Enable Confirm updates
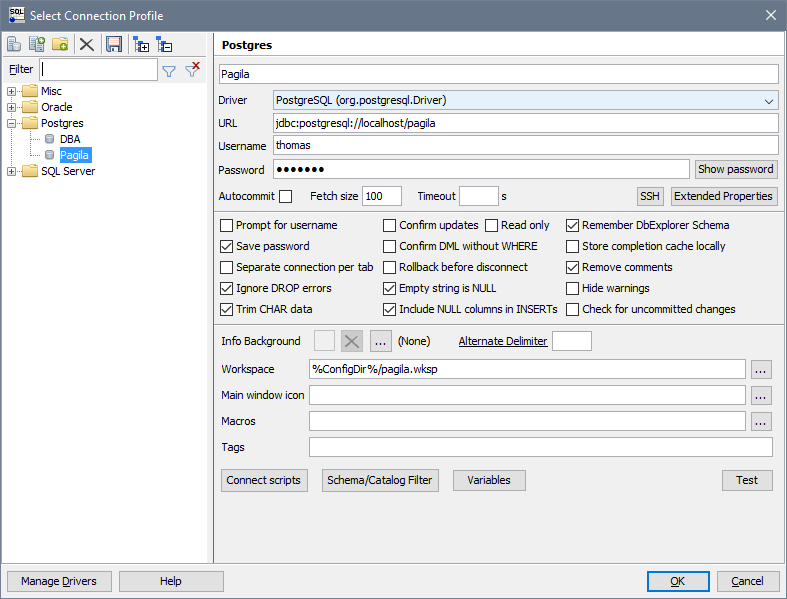This screenshot has width=787, height=599. pyautogui.click(x=389, y=225)
